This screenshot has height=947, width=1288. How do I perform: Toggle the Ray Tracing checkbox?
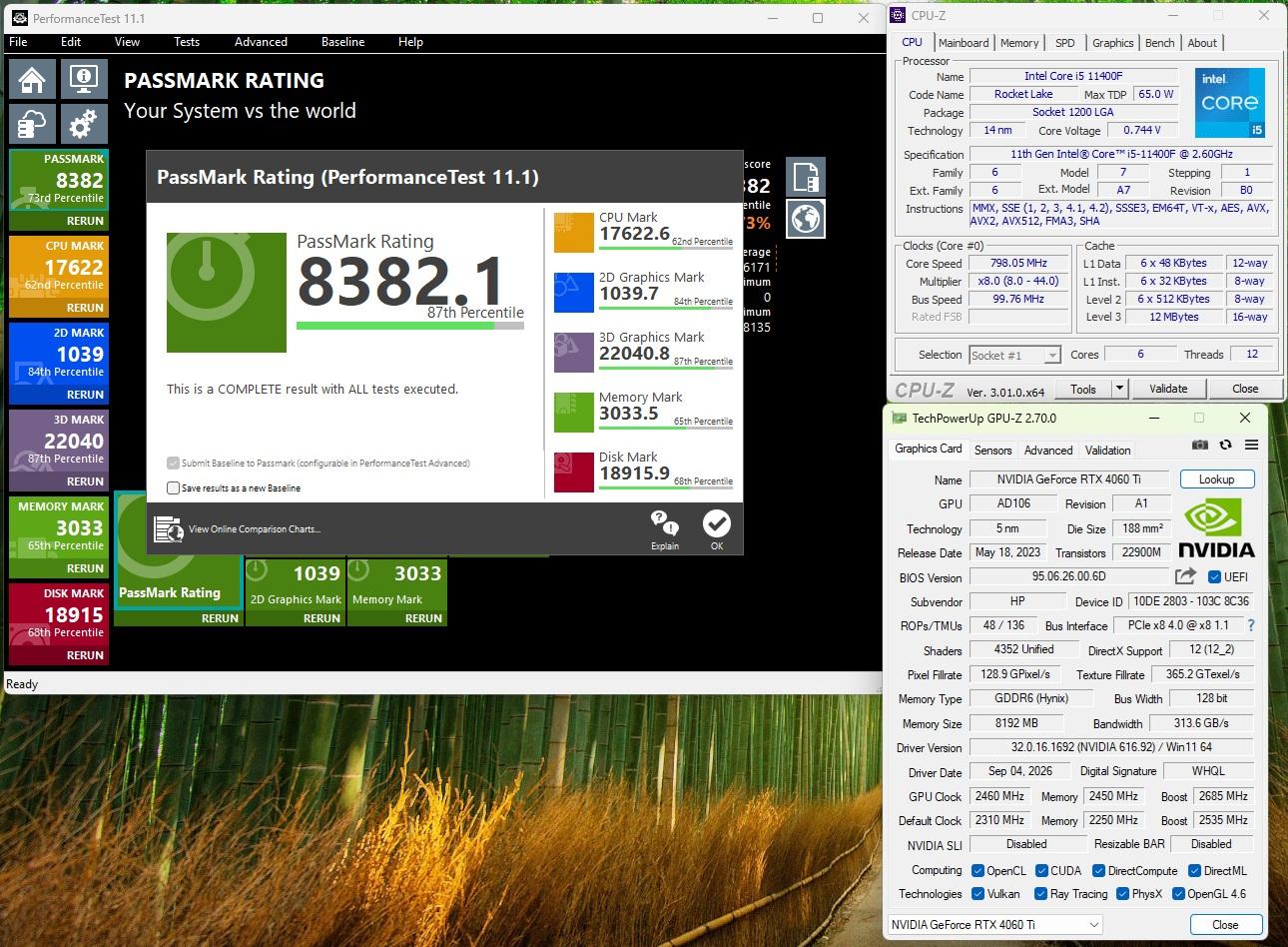tap(1041, 894)
